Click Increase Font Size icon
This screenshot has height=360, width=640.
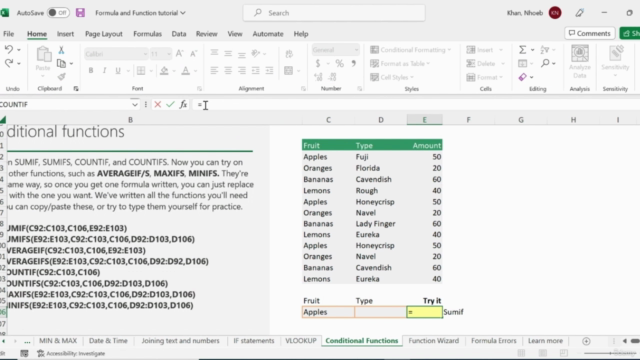pos(179,53)
